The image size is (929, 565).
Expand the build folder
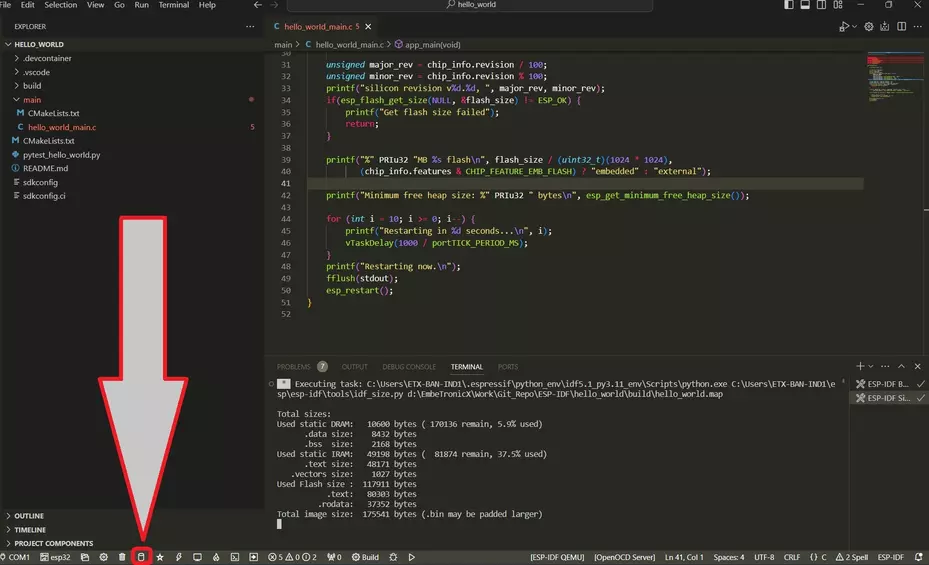coord(32,86)
